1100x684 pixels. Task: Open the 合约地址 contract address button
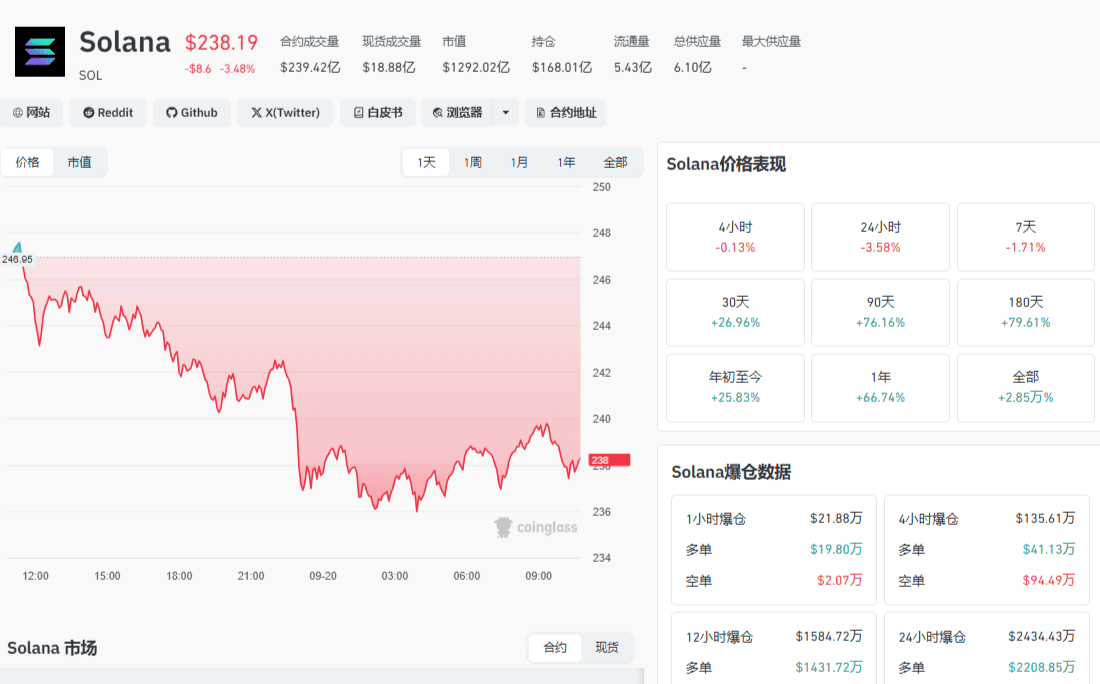click(x=565, y=112)
